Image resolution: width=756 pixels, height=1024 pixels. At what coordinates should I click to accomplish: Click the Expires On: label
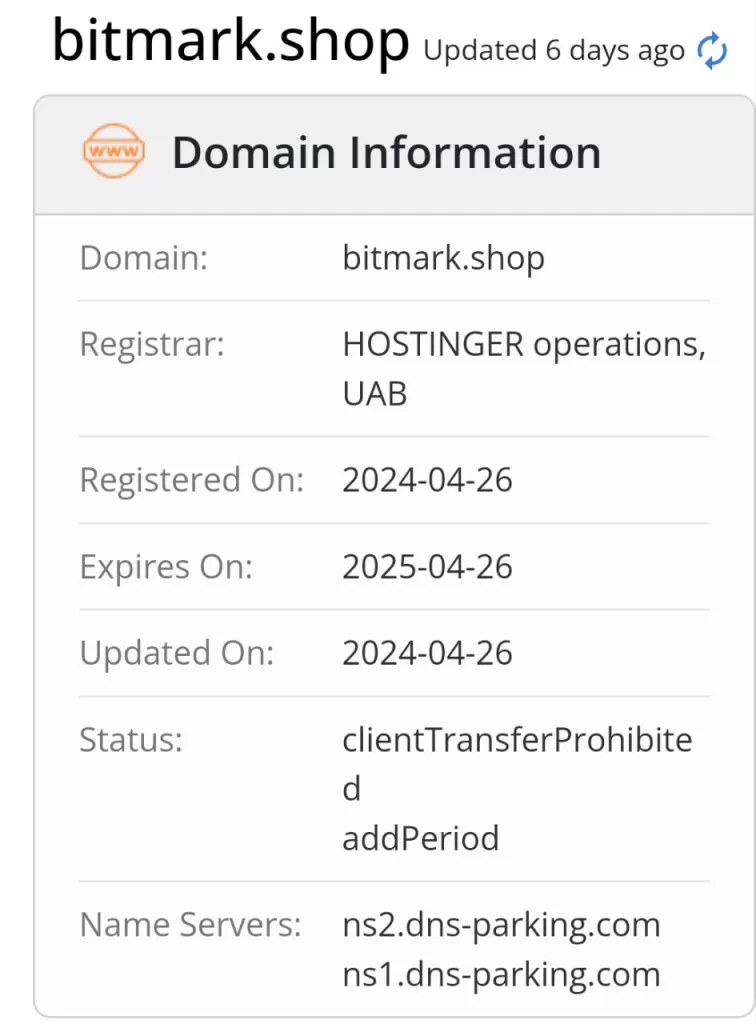click(x=166, y=567)
